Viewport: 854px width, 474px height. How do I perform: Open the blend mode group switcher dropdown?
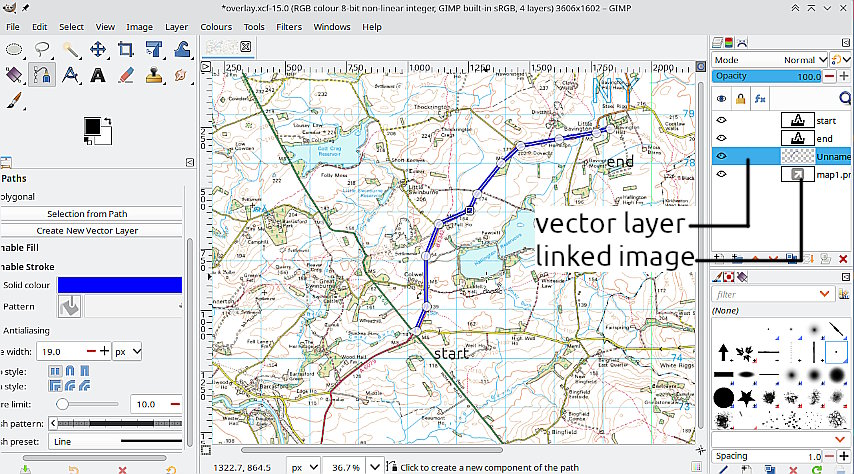(x=841, y=60)
